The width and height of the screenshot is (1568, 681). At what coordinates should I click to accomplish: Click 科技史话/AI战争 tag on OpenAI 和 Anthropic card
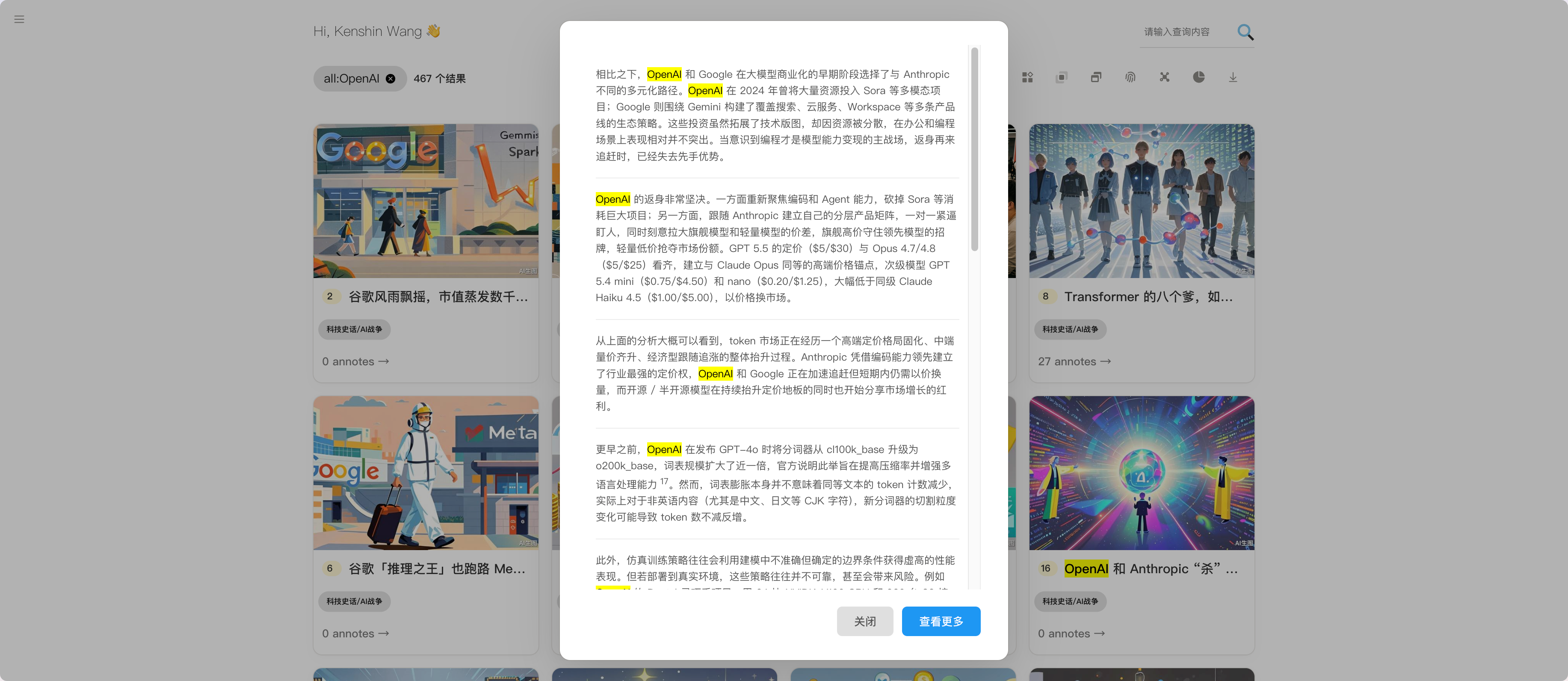[1070, 601]
